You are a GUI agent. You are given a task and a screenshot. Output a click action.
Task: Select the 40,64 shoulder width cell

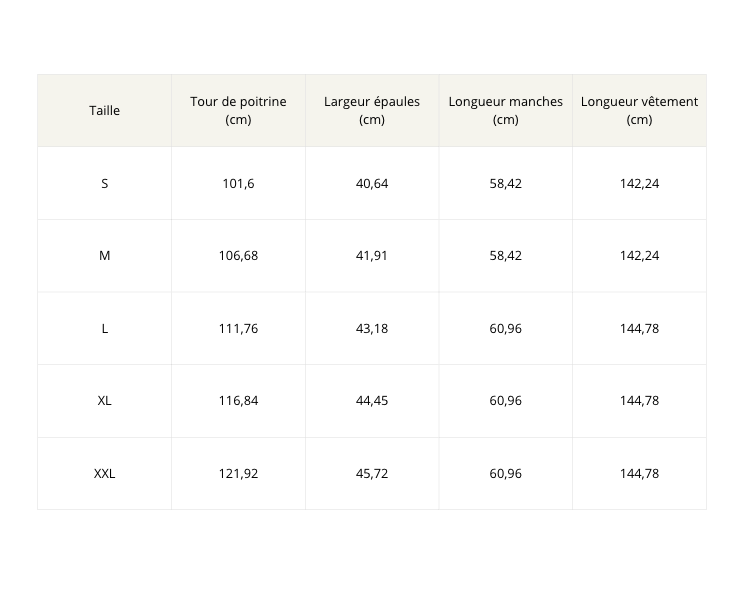pos(372,183)
